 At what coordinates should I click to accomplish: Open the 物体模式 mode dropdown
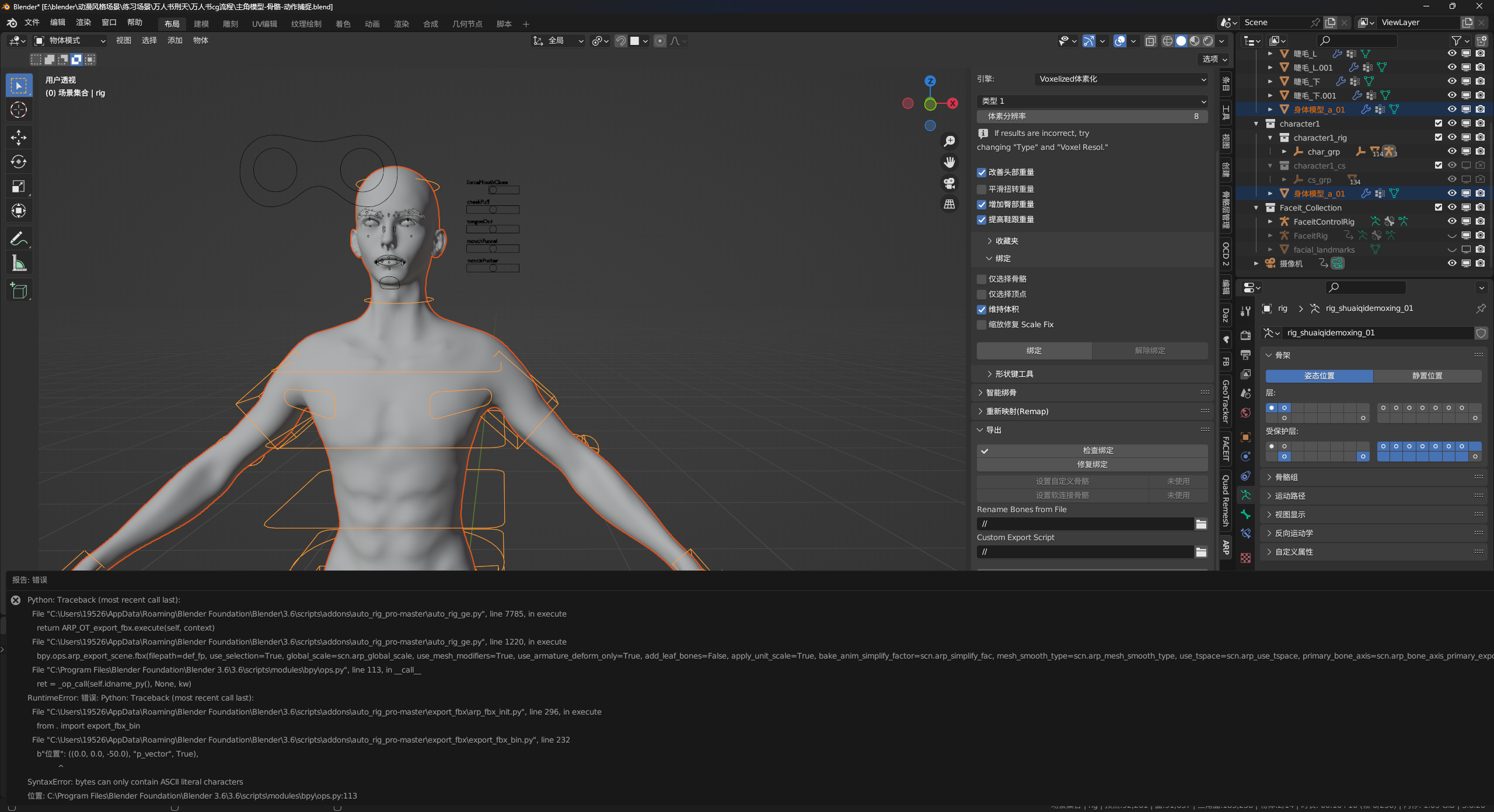click(70, 41)
